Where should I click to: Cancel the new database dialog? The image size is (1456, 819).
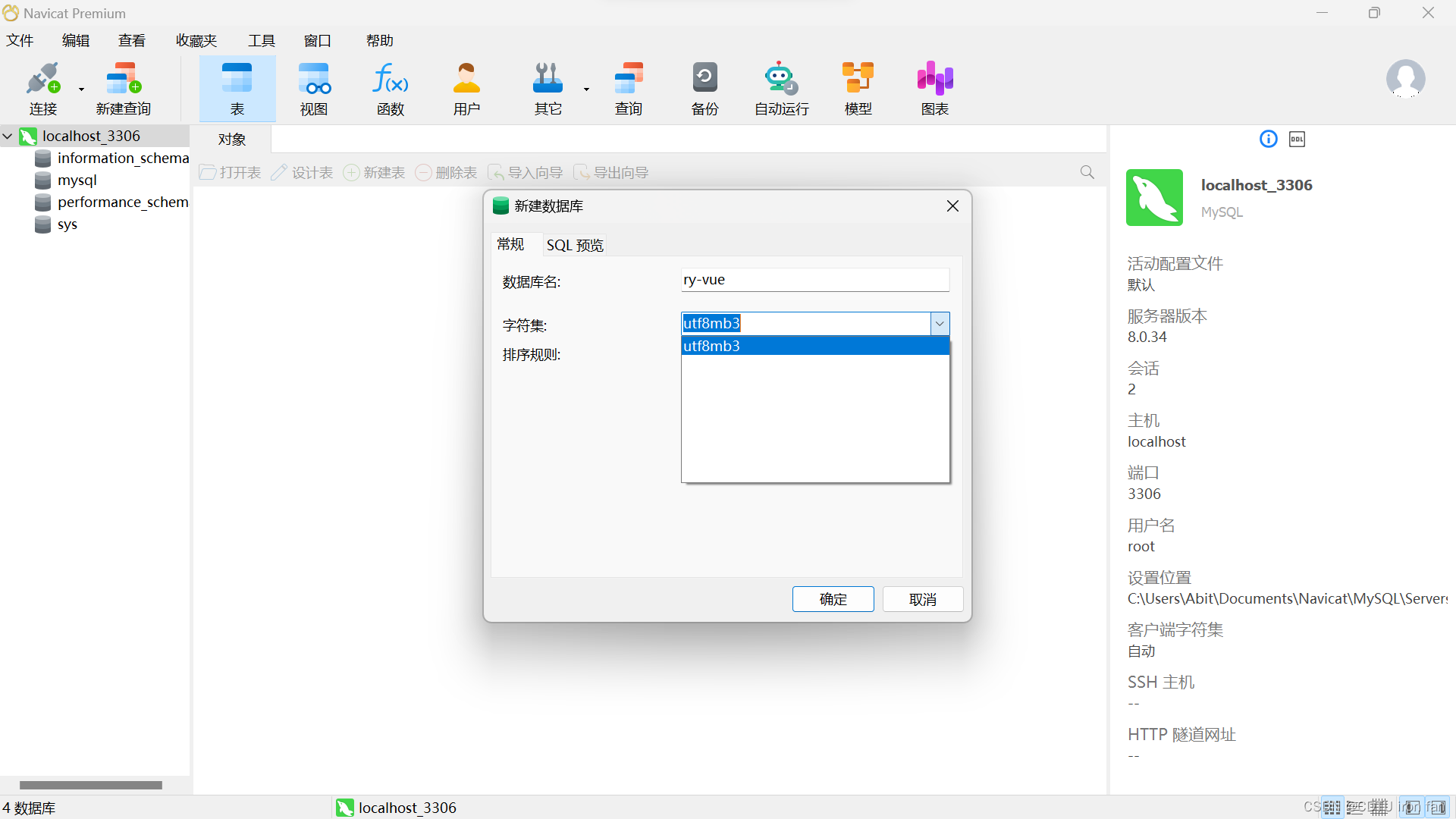point(922,599)
